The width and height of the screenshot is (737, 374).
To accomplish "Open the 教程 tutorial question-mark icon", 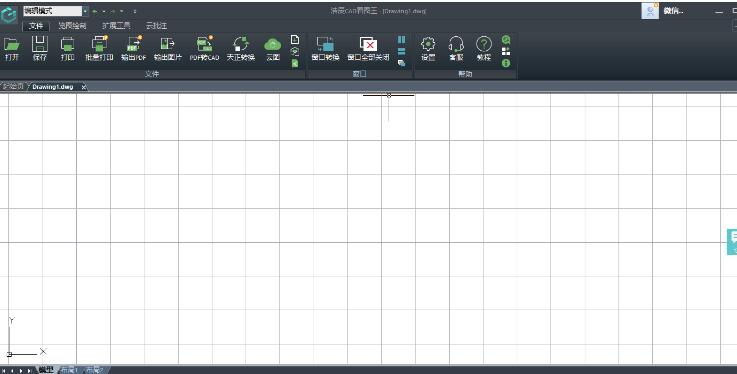I will click(x=484, y=49).
